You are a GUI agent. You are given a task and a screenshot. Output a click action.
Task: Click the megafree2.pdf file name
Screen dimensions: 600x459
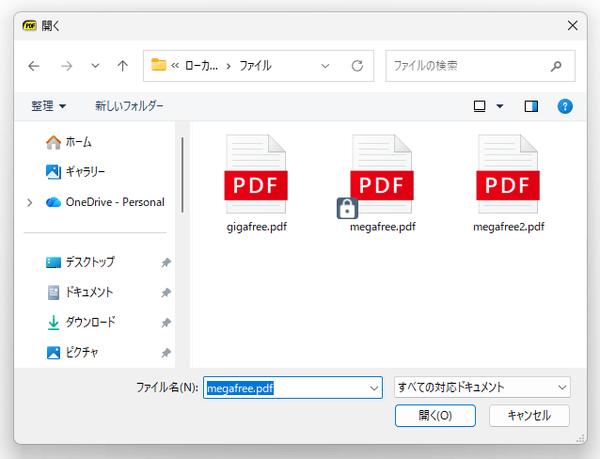click(509, 227)
